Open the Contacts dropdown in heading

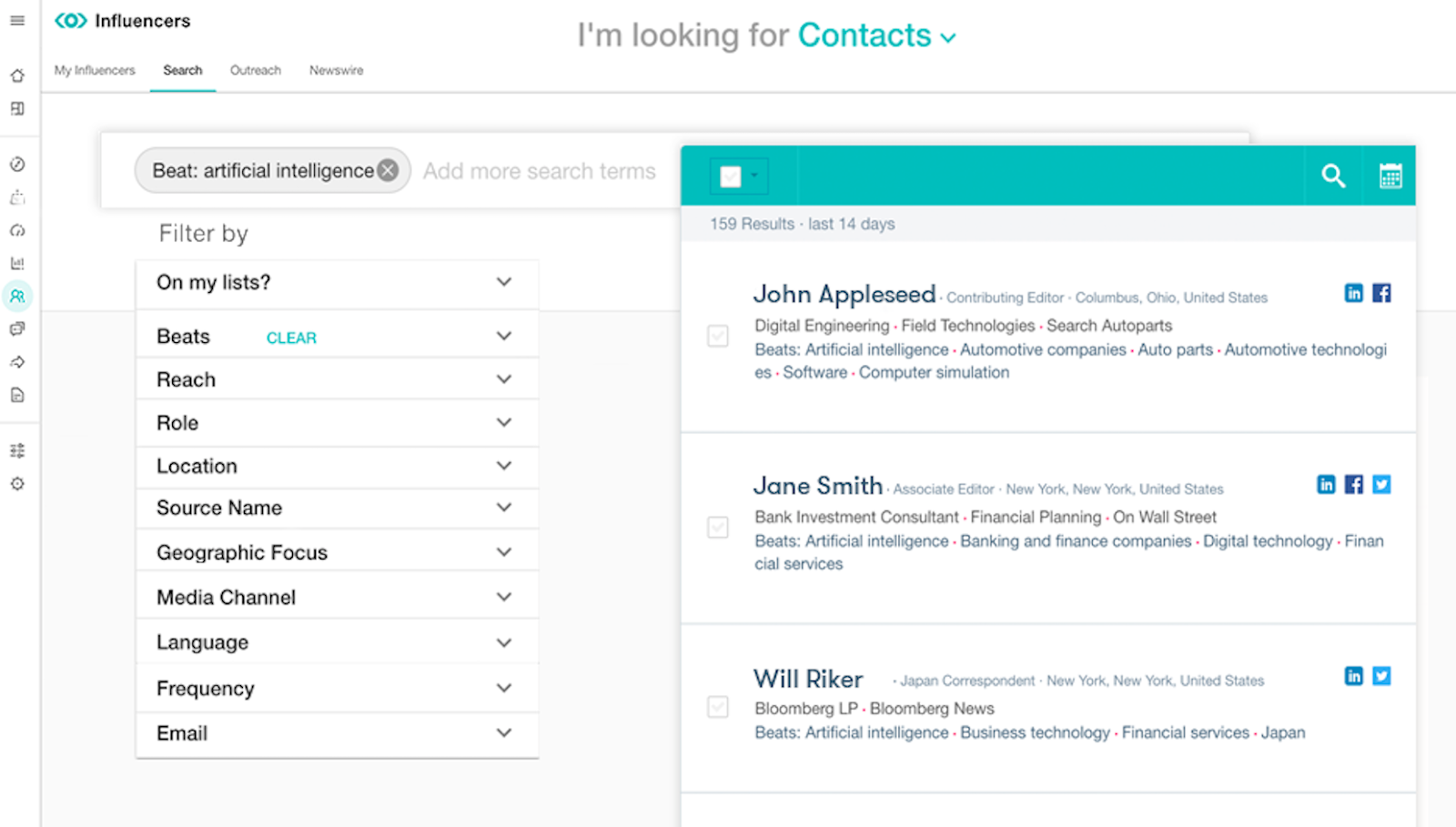coord(877,36)
